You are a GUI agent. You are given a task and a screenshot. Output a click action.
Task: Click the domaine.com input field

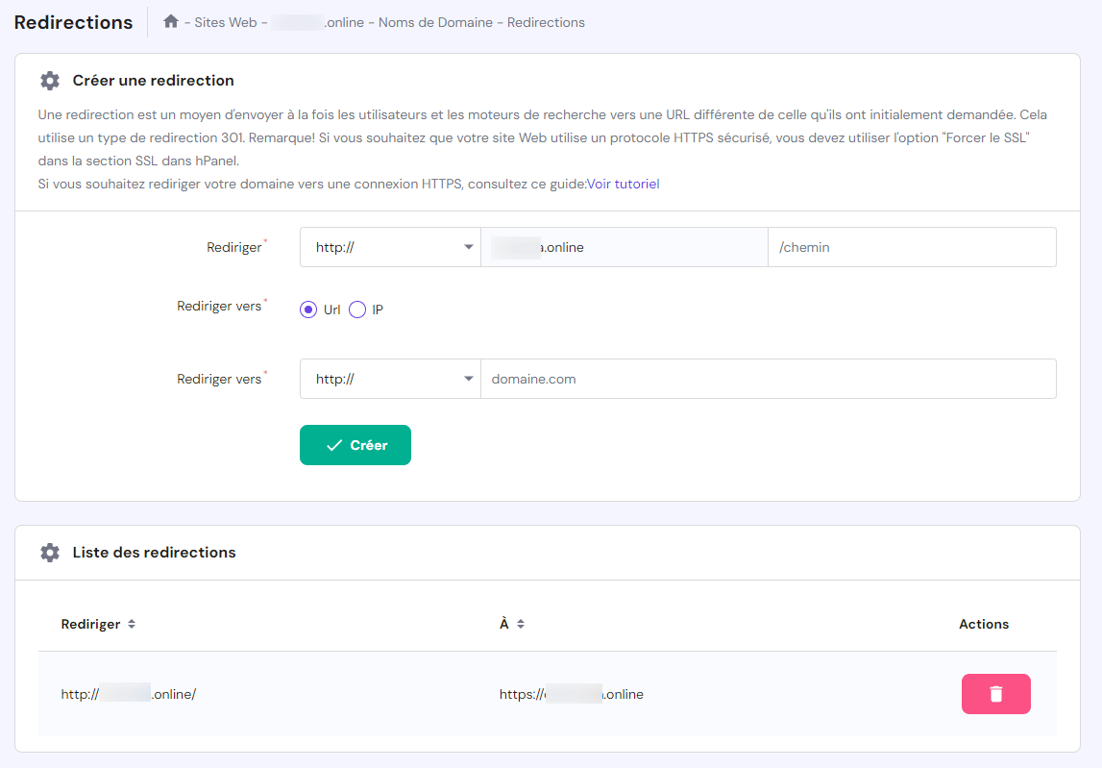pyautogui.click(x=770, y=378)
